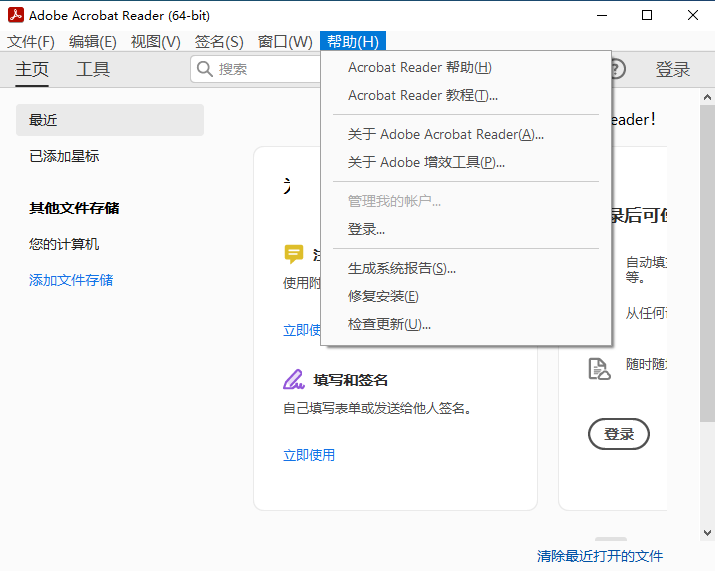Click 登录 in the top right toolbar

[673, 69]
